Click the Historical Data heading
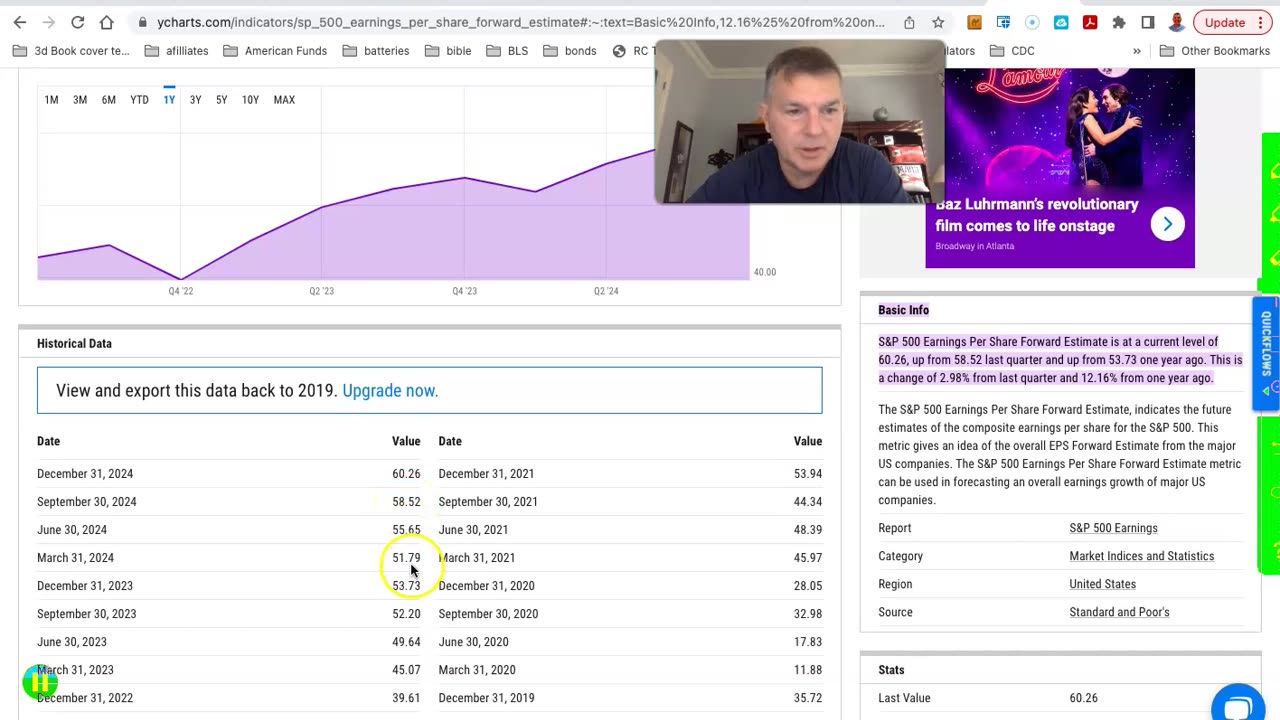This screenshot has width=1280, height=720. [74, 343]
